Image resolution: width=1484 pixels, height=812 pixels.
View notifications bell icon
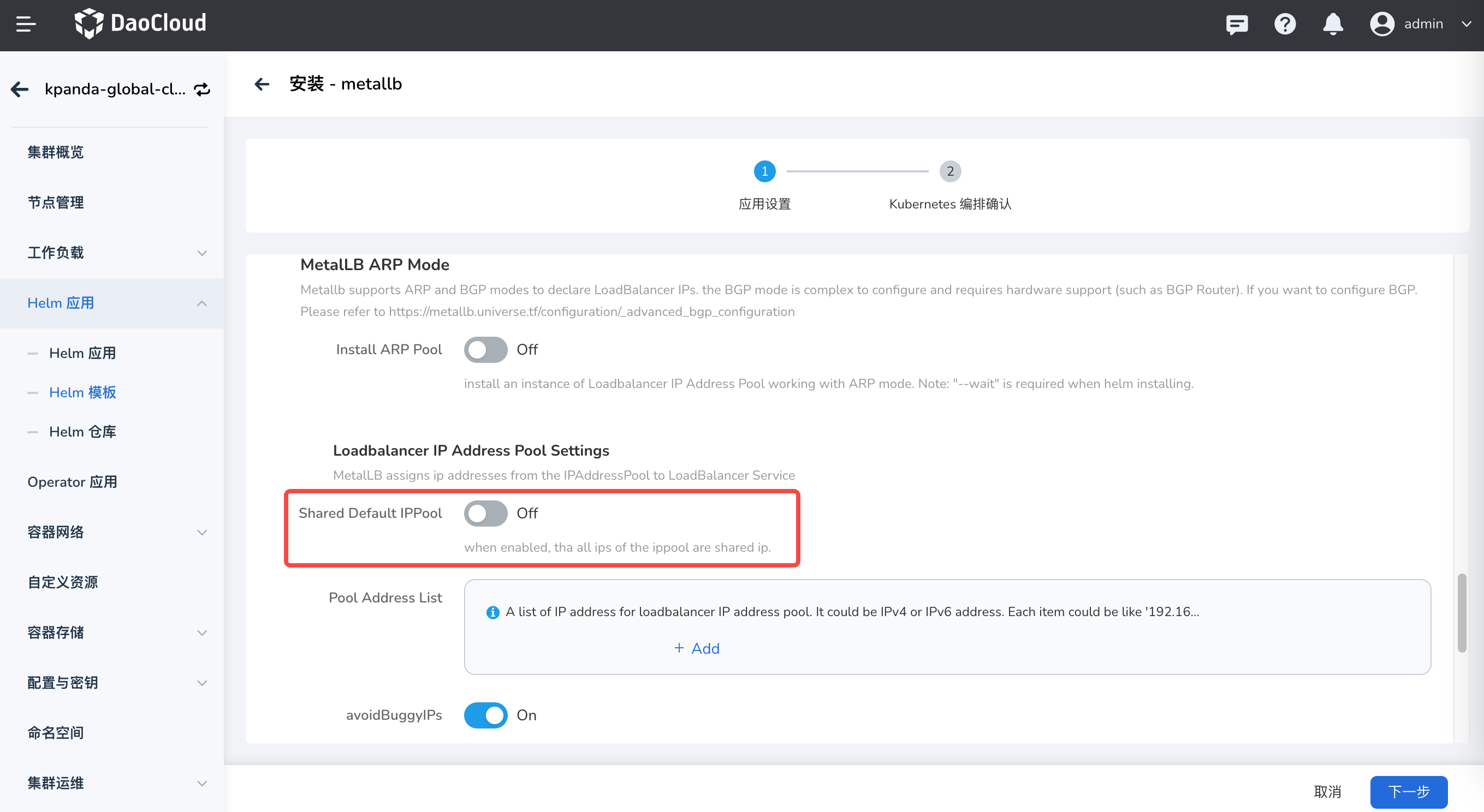point(1333,24)
